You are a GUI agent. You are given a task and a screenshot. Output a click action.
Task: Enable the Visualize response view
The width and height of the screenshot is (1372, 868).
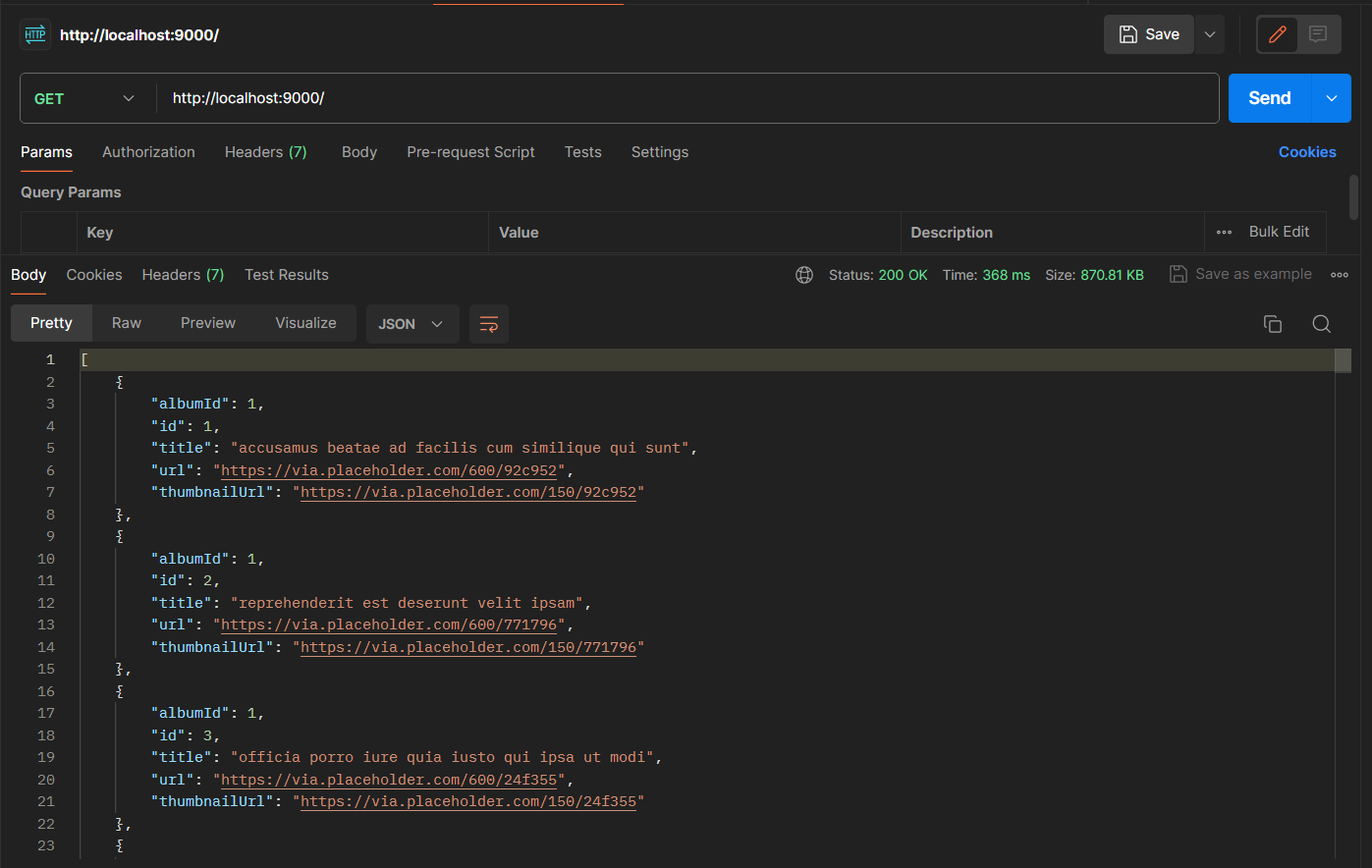pyautogui.click(x=305, y=322)
